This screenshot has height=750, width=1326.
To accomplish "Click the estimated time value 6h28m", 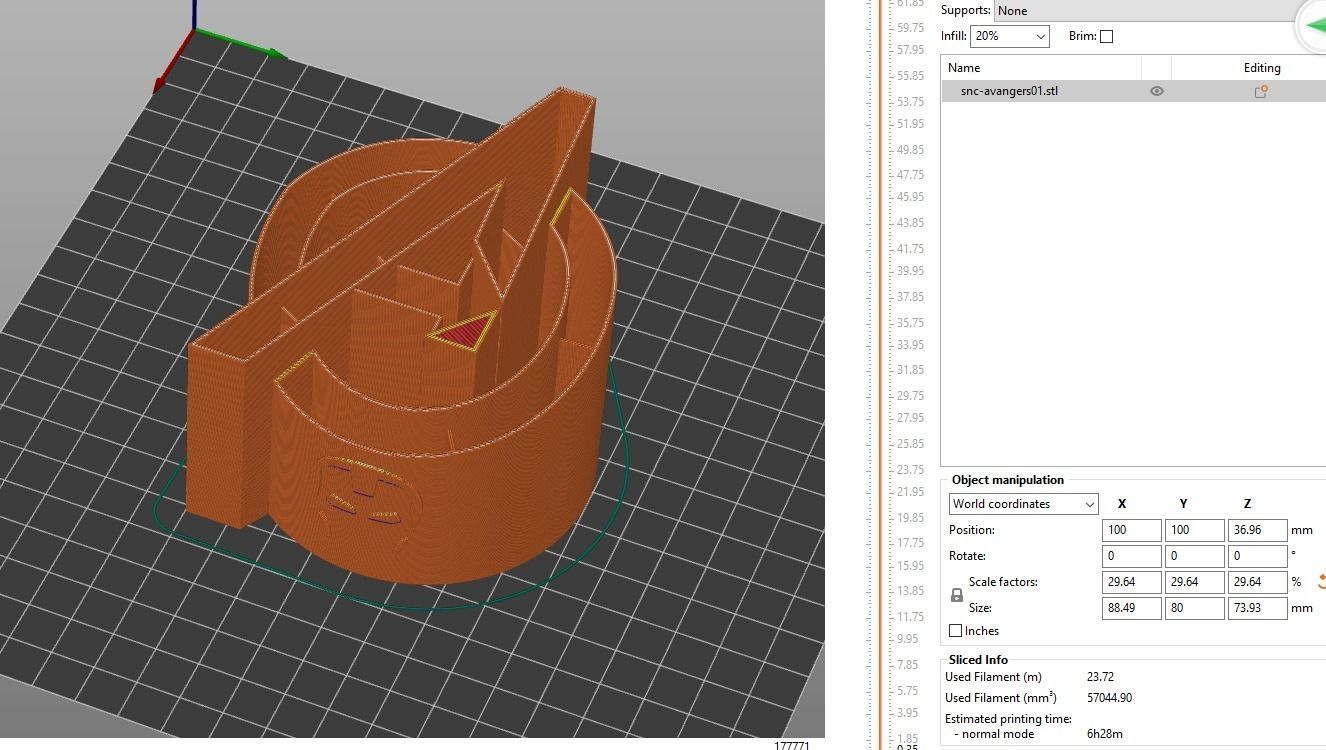I will 1104,734.
